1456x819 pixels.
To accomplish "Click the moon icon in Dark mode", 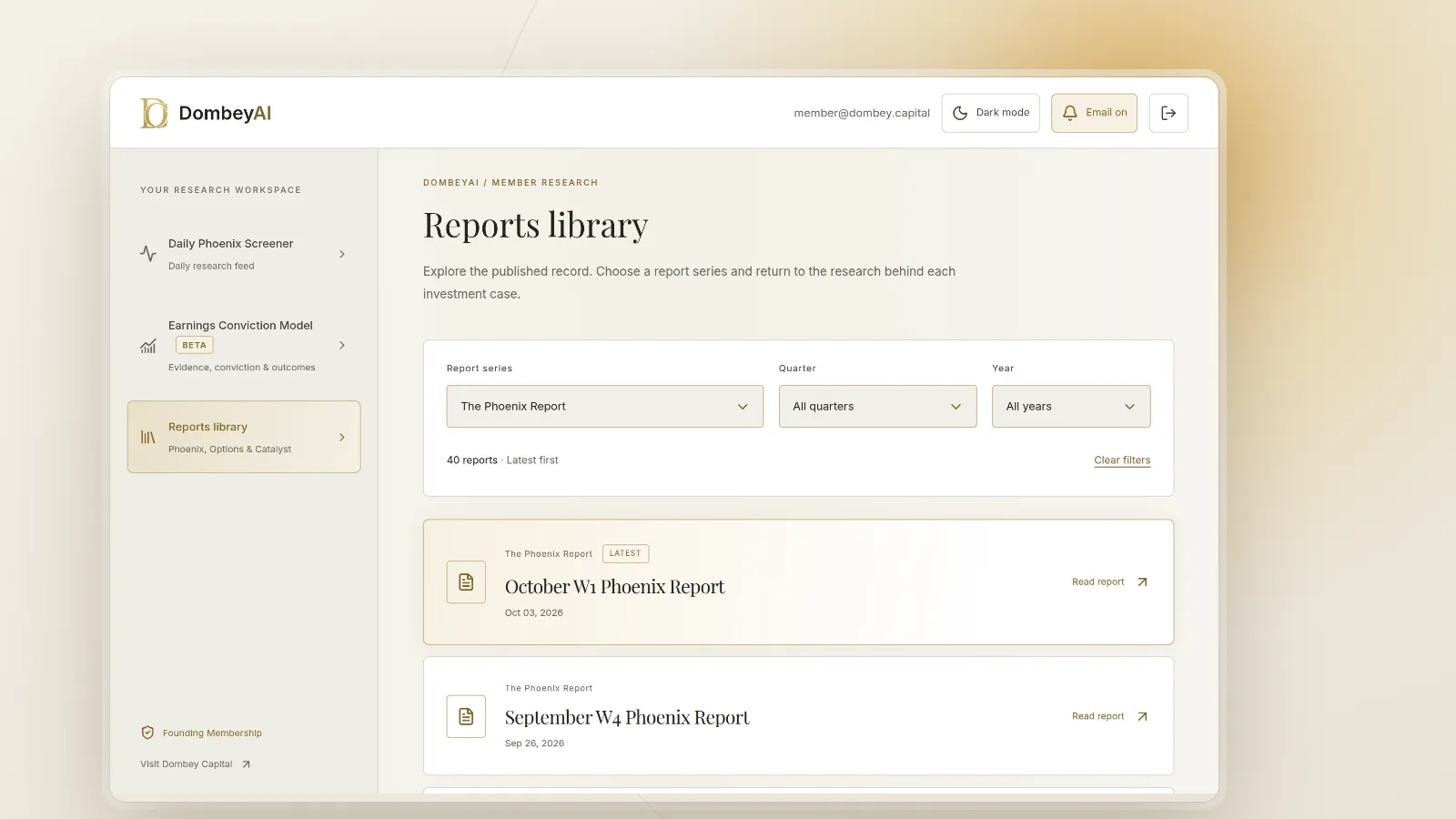I will 960,113.
